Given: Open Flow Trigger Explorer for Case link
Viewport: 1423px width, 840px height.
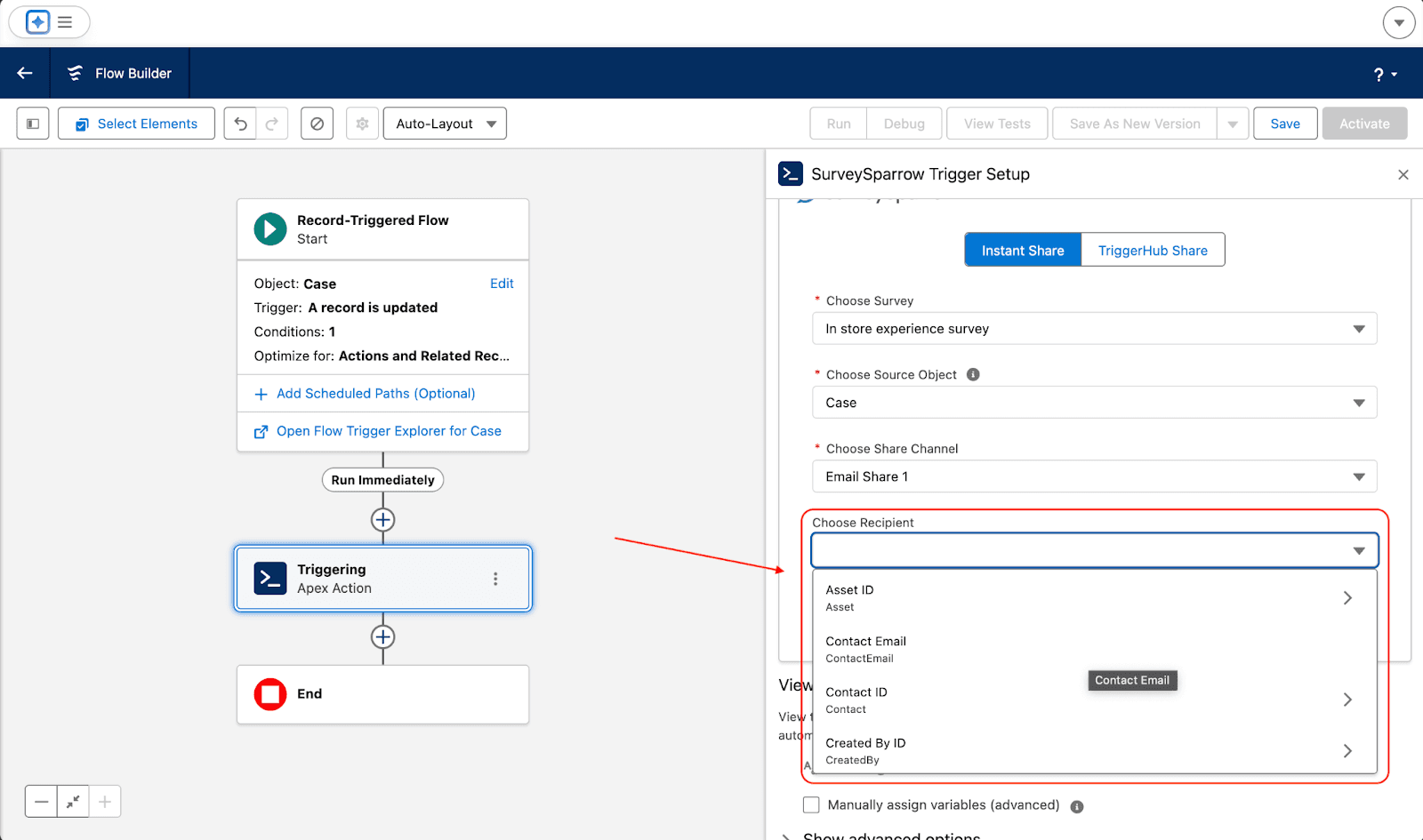Looking at the screenshot, I should click(x=389, y=431).
